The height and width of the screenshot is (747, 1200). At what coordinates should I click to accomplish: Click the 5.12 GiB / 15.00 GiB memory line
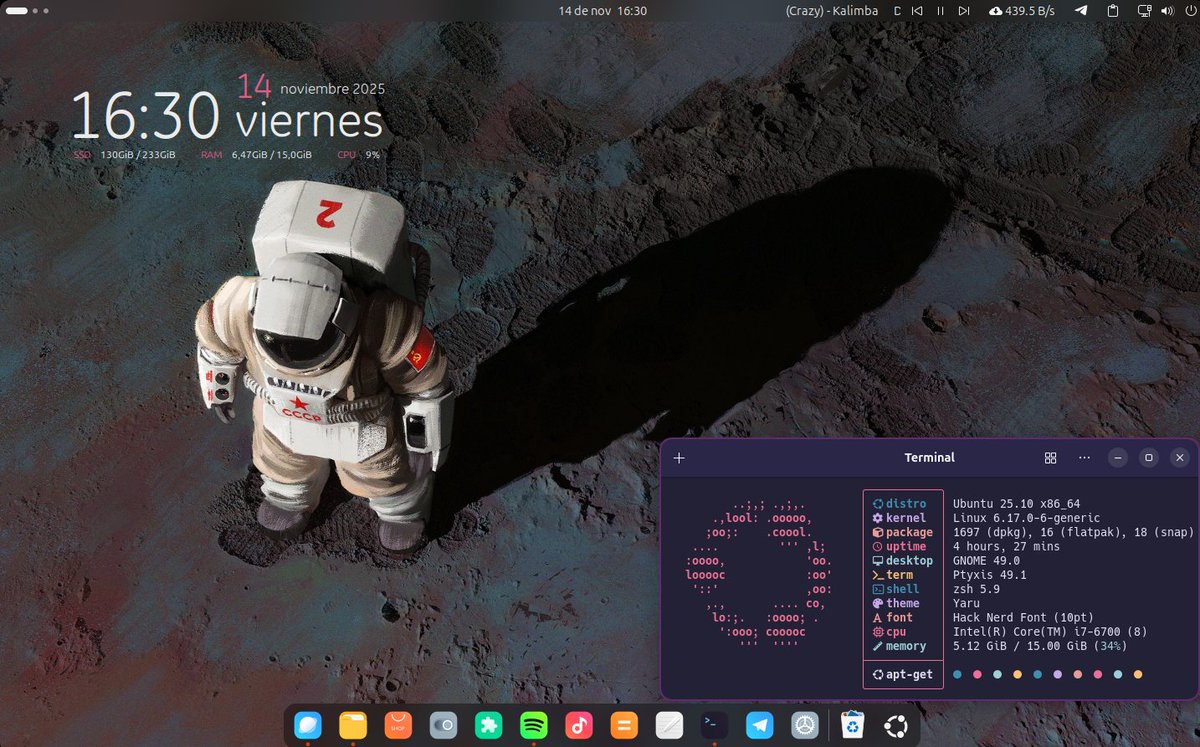[1040, 646]
